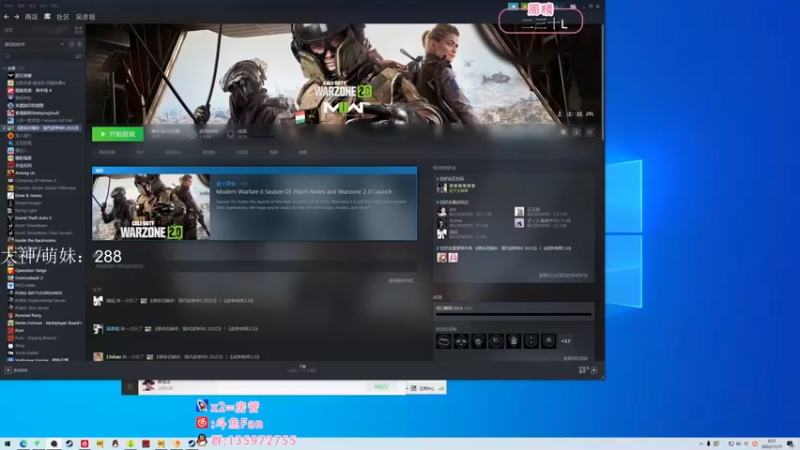This screenshot has width=800, height=450.
Task: Collapse the 全部 games category
Action: pyautogui.click(x=5, y=68)
